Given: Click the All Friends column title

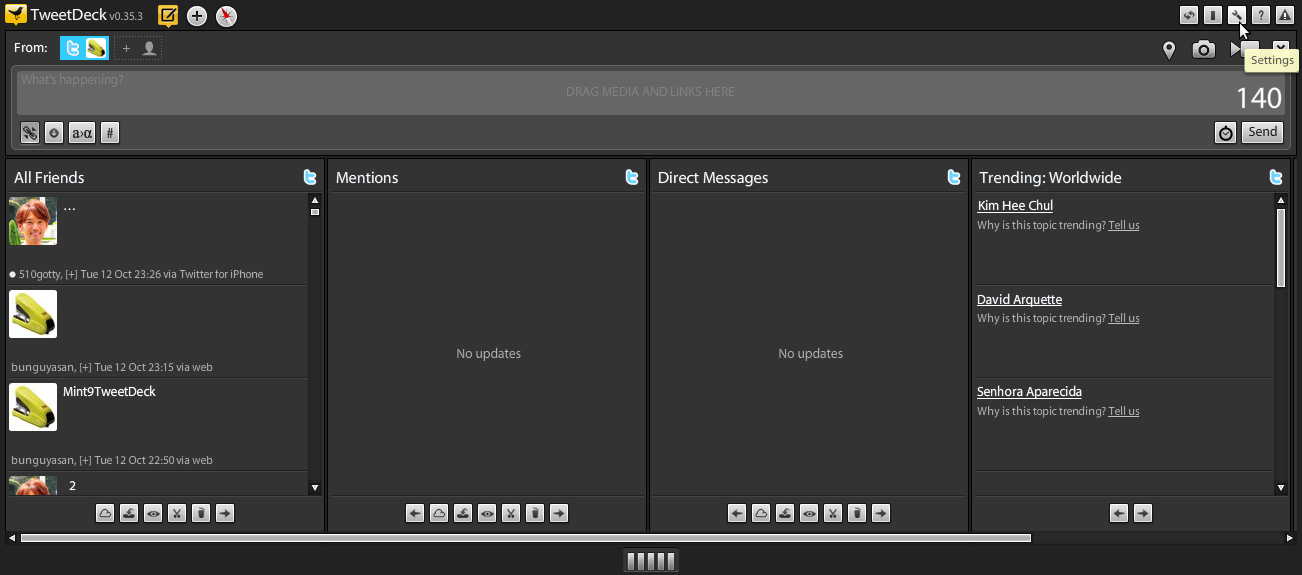Looking at the screenshot, I should (x=49, y=178).
